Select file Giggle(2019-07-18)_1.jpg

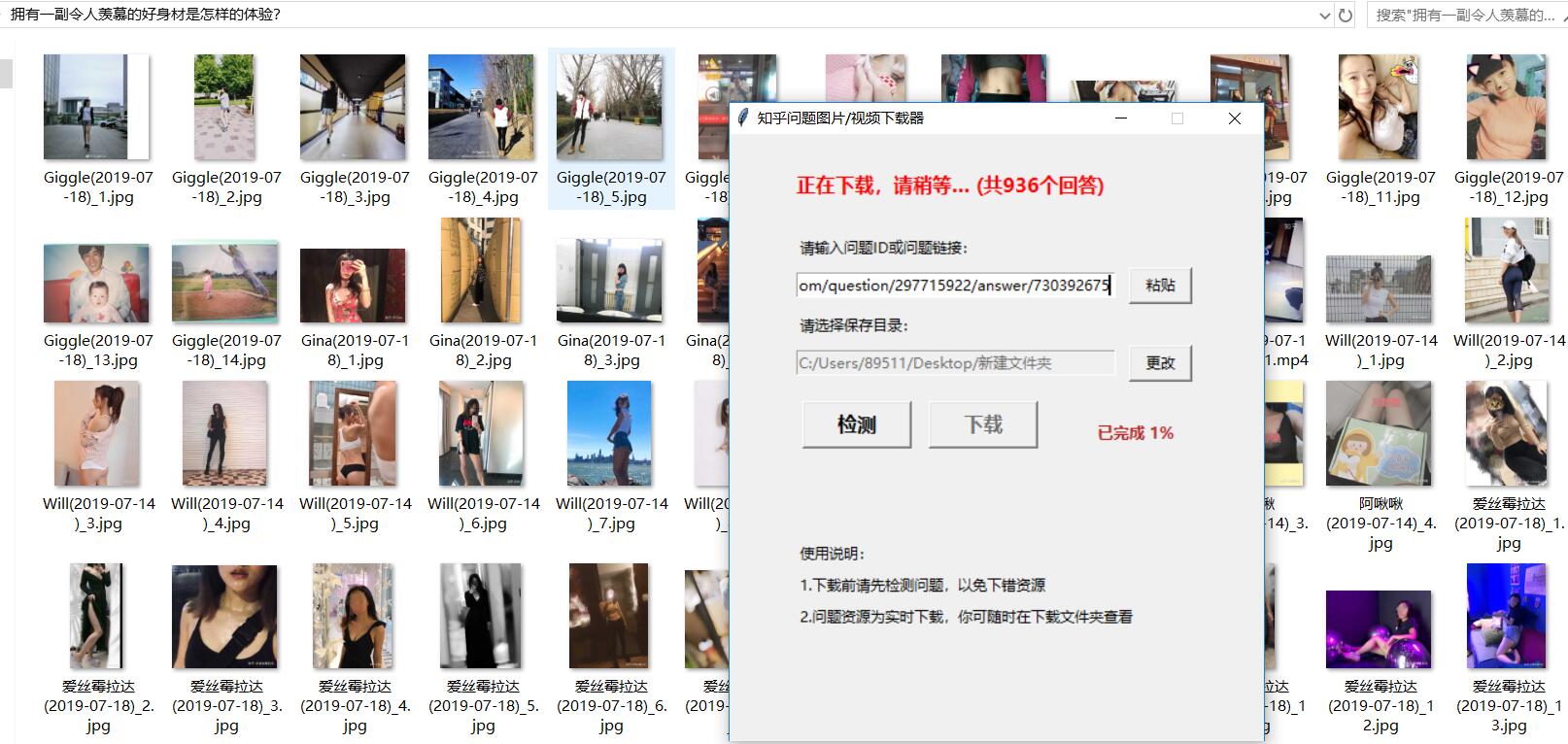click(98, 129)
